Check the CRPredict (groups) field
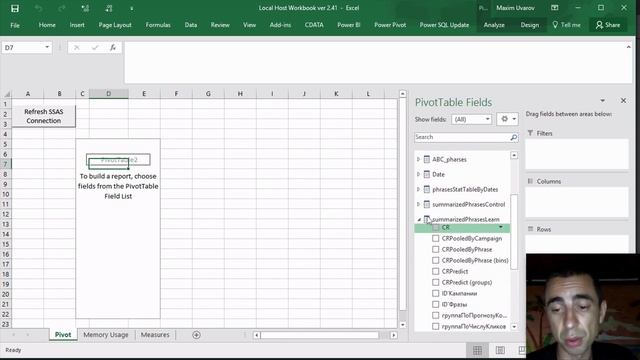The image size is (640, 360). point(436,282)
